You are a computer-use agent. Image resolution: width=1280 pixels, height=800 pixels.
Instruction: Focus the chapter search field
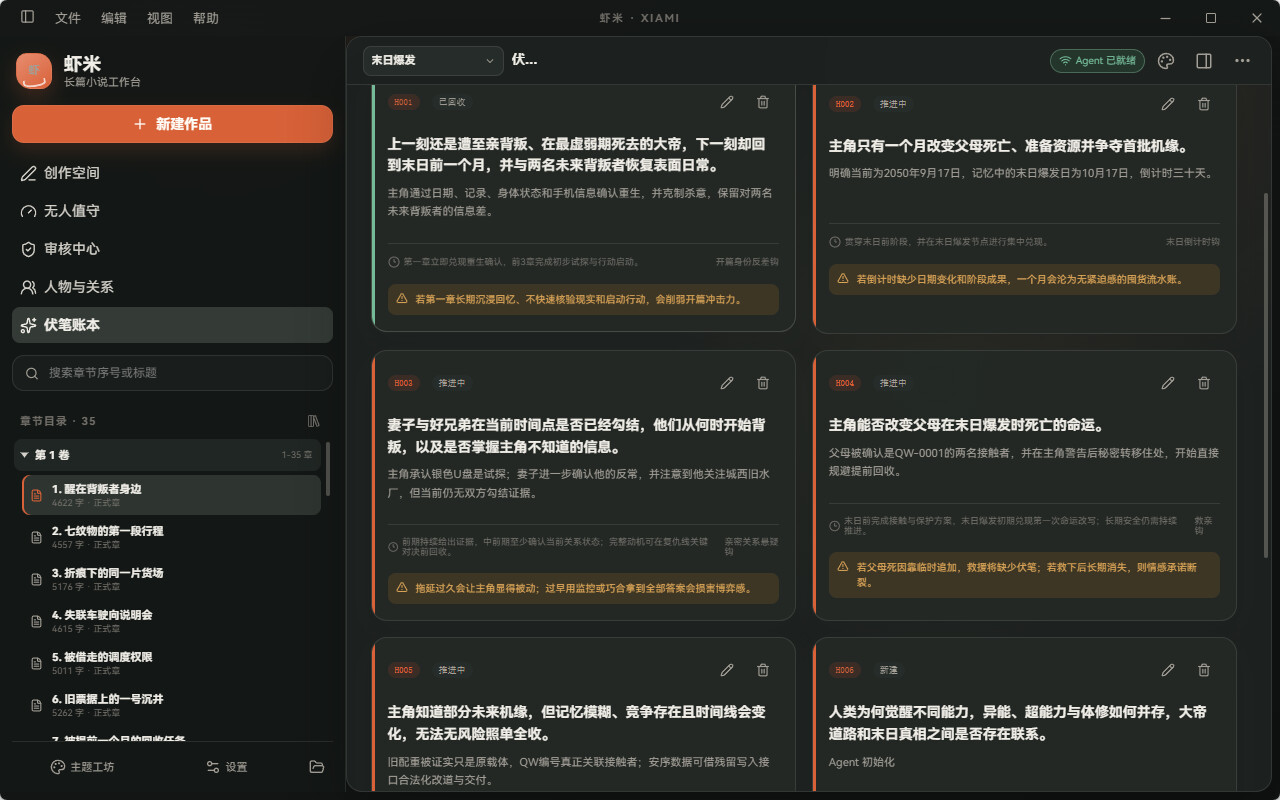172,372
